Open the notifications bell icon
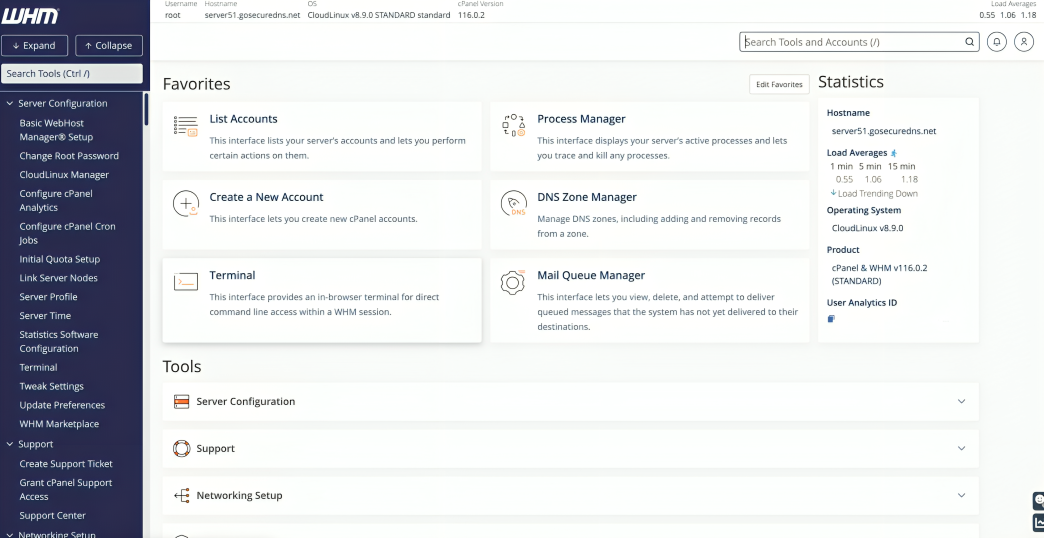This screenshot has width=1044, height=538. [x=997, y=42]
